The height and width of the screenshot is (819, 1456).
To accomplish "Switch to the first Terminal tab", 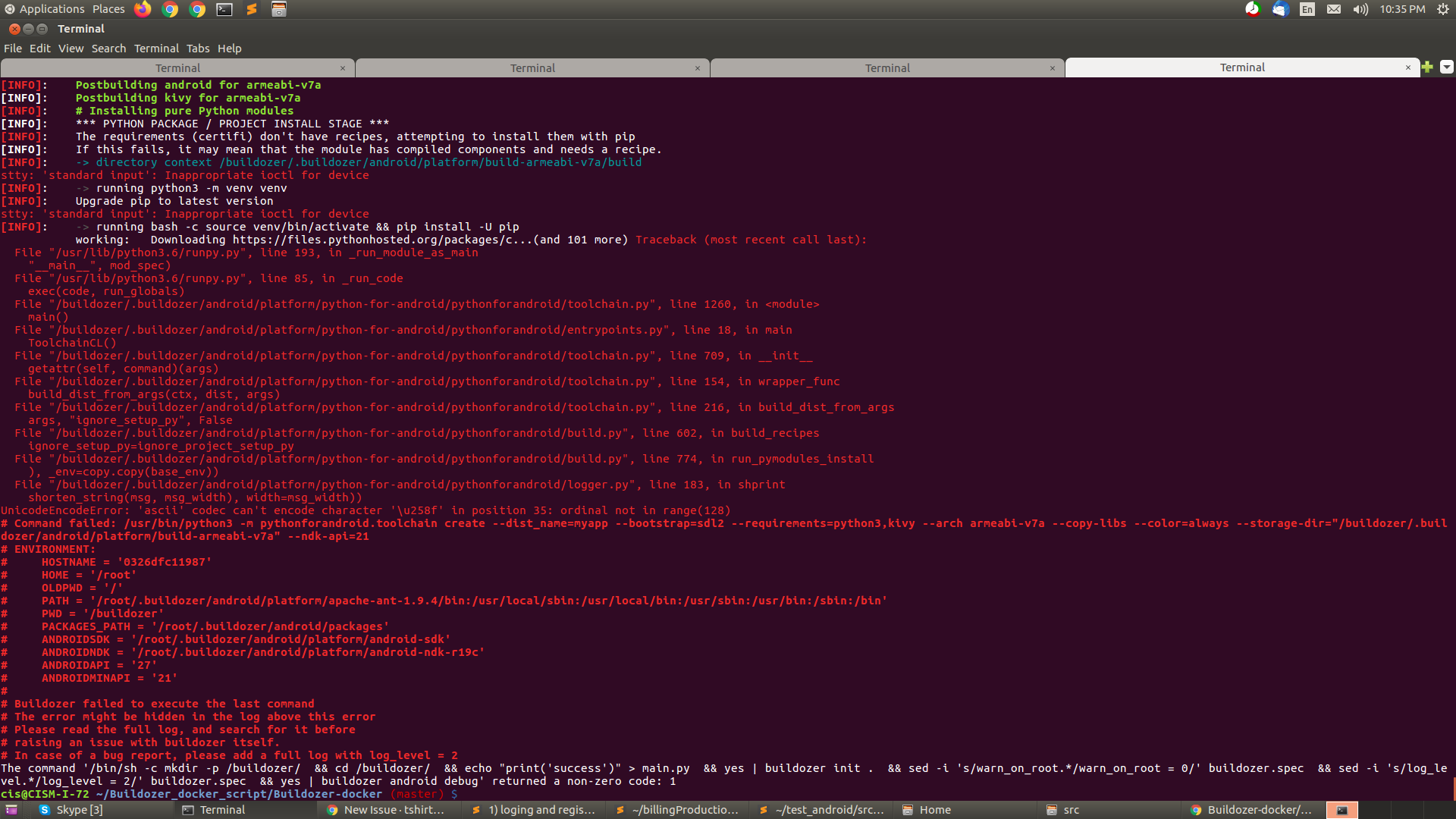I will point(177,68).
